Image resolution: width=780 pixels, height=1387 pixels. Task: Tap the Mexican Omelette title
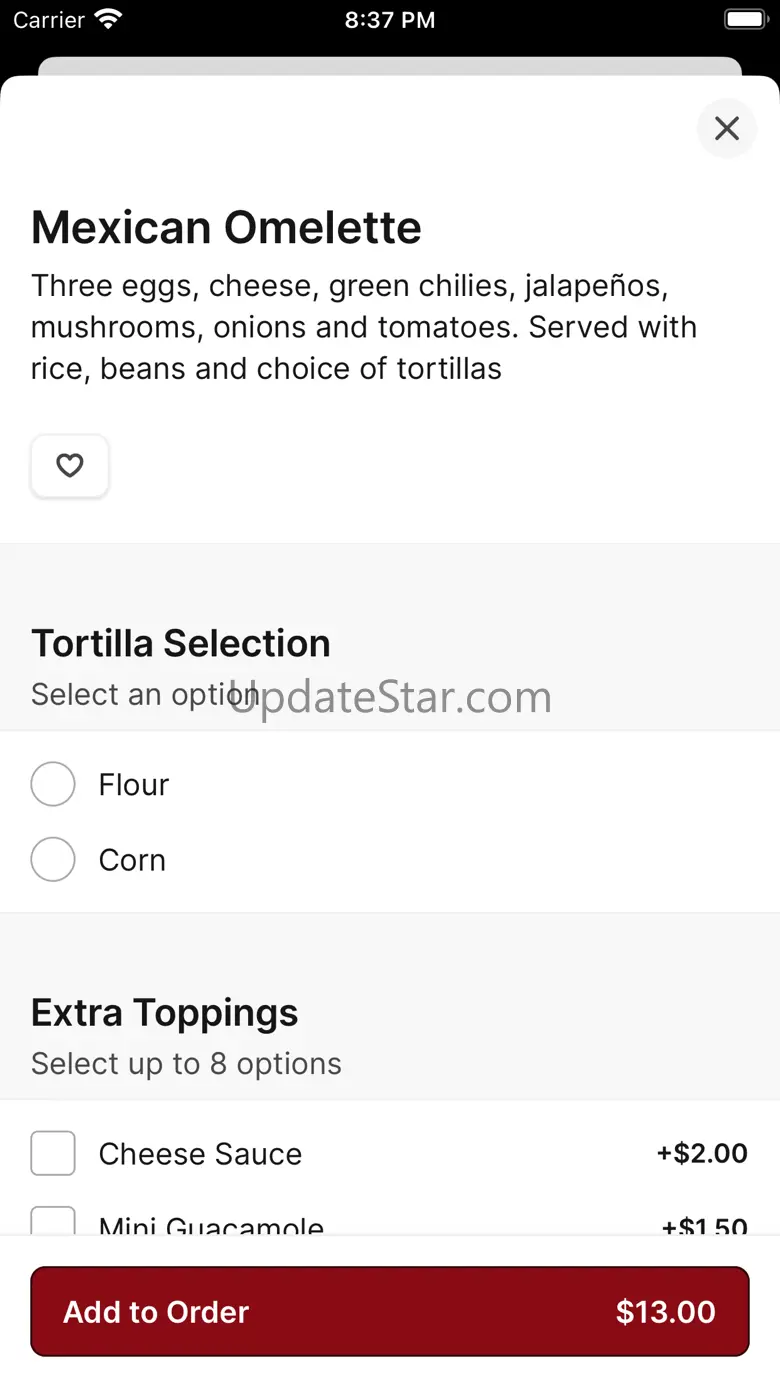[x=226, y=228]
